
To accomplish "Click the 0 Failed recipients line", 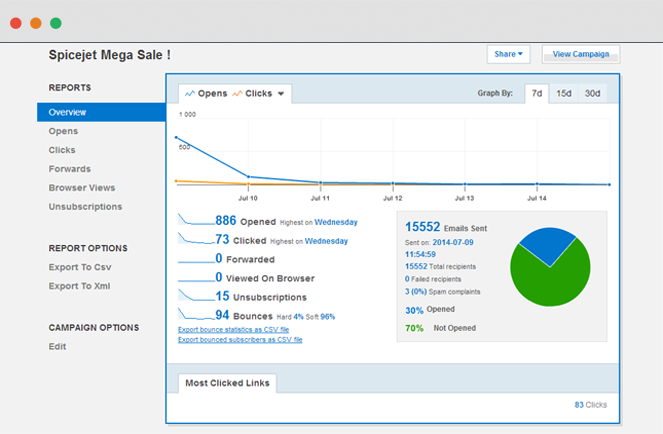I will (x=433, y=279).
